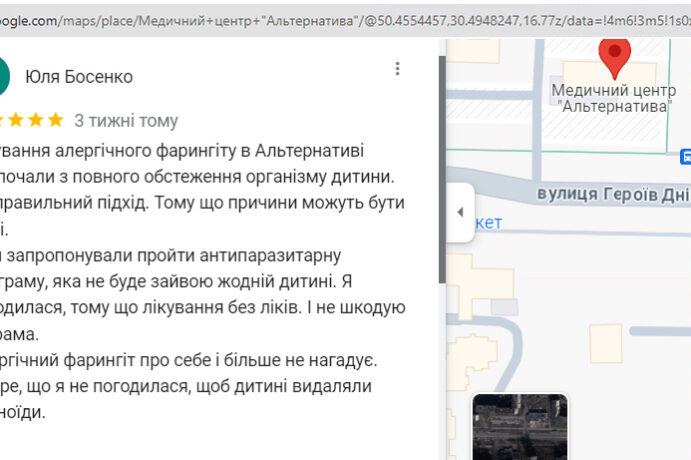
Task: Click the blue market label on map
Action: pyautogui.click(x=489, y=222)
